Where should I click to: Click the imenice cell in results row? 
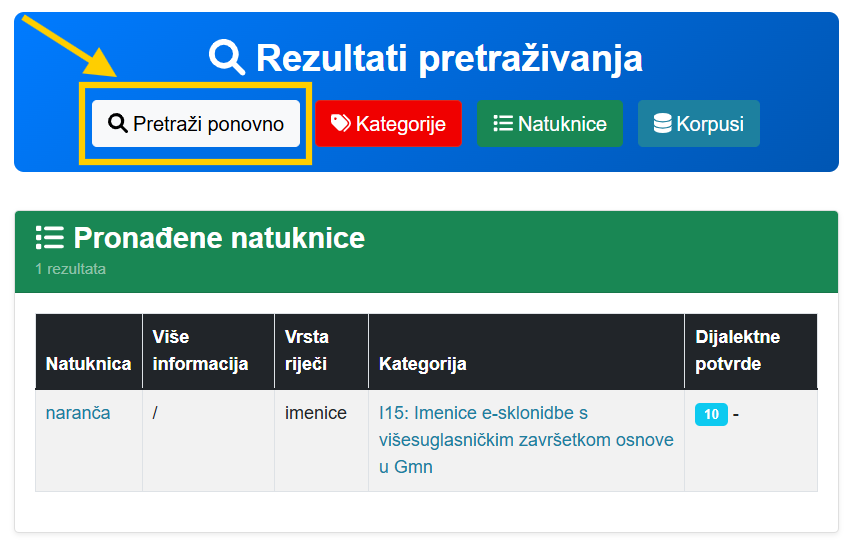click(x=316, y=413)
